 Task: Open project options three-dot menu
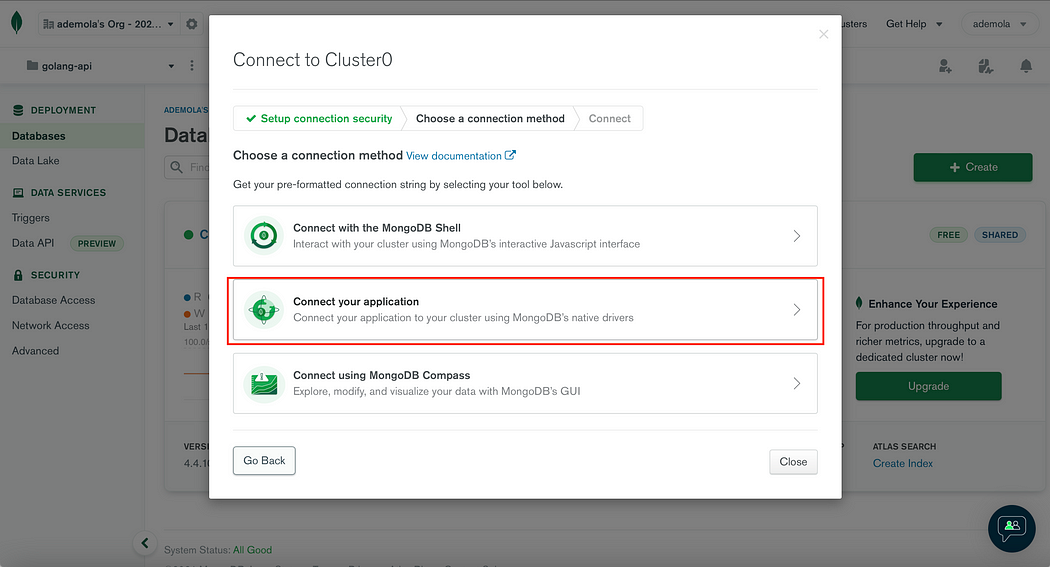tap(192, 66)
